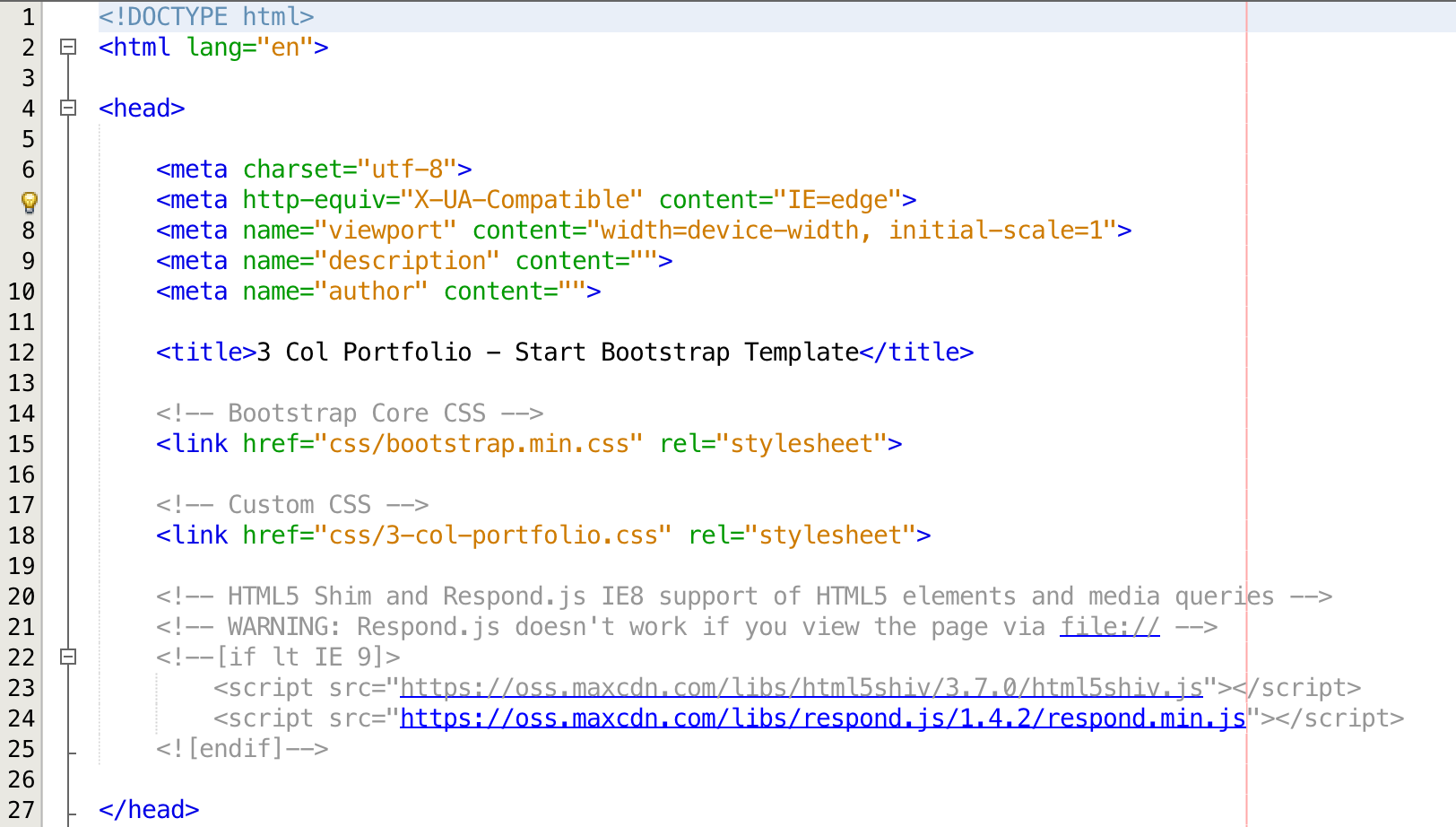
Task: Click the 'Custom CSS' comment
Action: [292, 504]
